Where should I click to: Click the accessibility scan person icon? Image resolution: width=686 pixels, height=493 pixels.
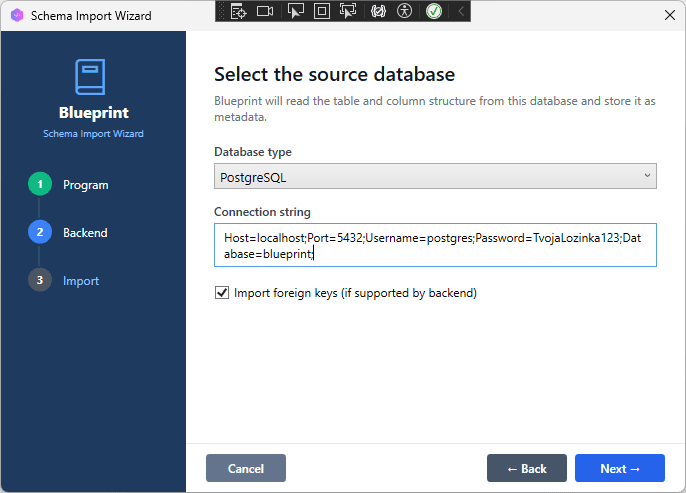click(x=404, y=11)
